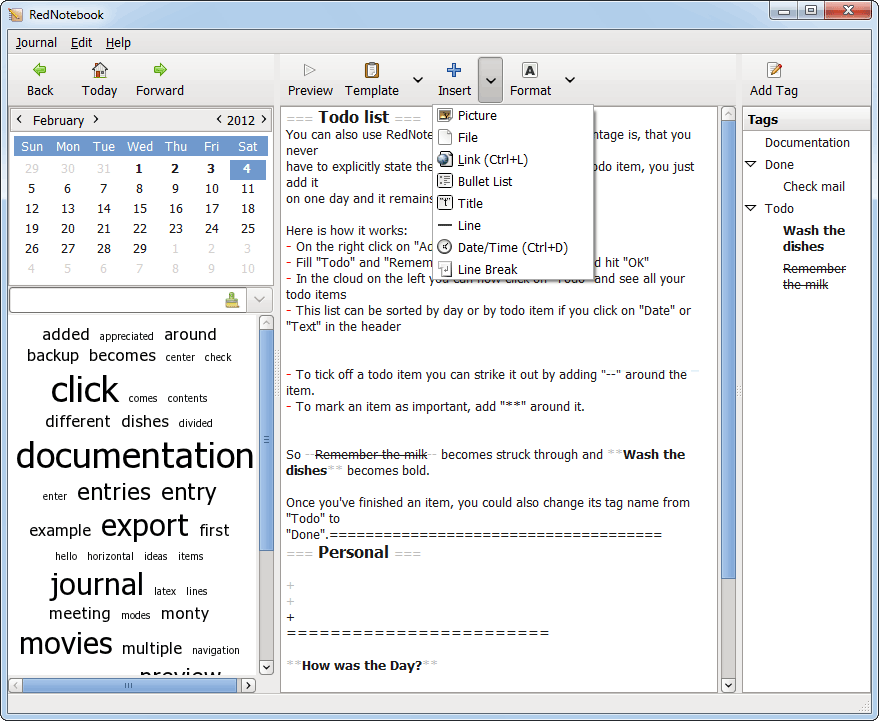
Task: Choose Picture from the Insert menu
Action: click(477, 115)
